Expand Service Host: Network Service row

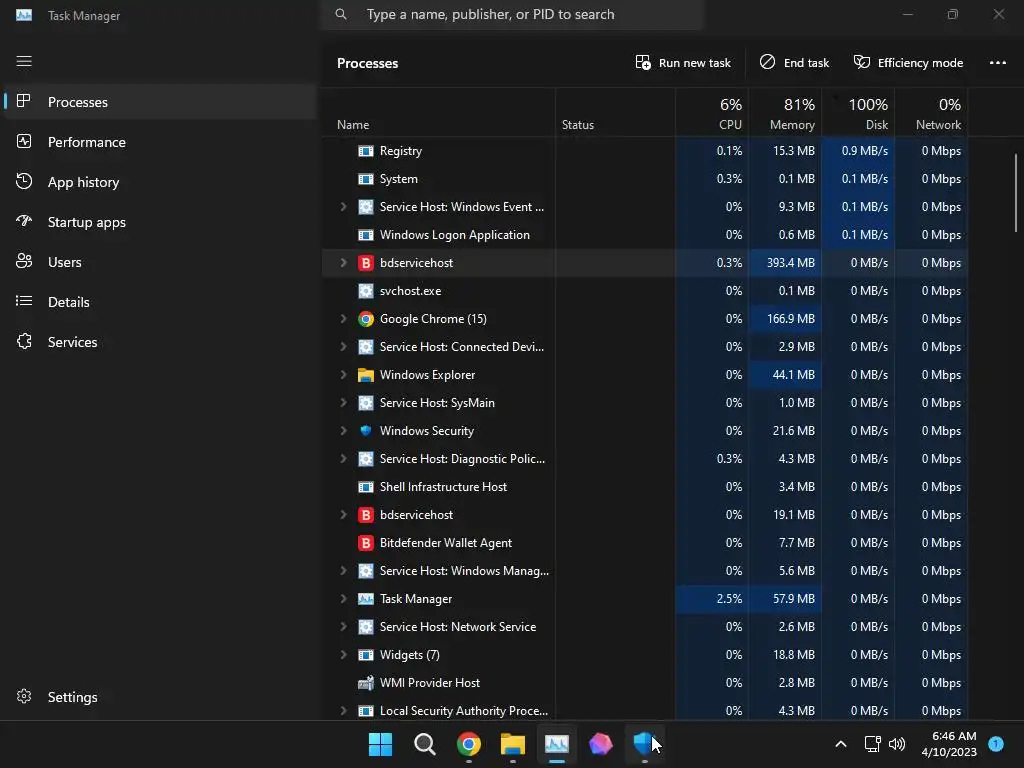[344, 627]
